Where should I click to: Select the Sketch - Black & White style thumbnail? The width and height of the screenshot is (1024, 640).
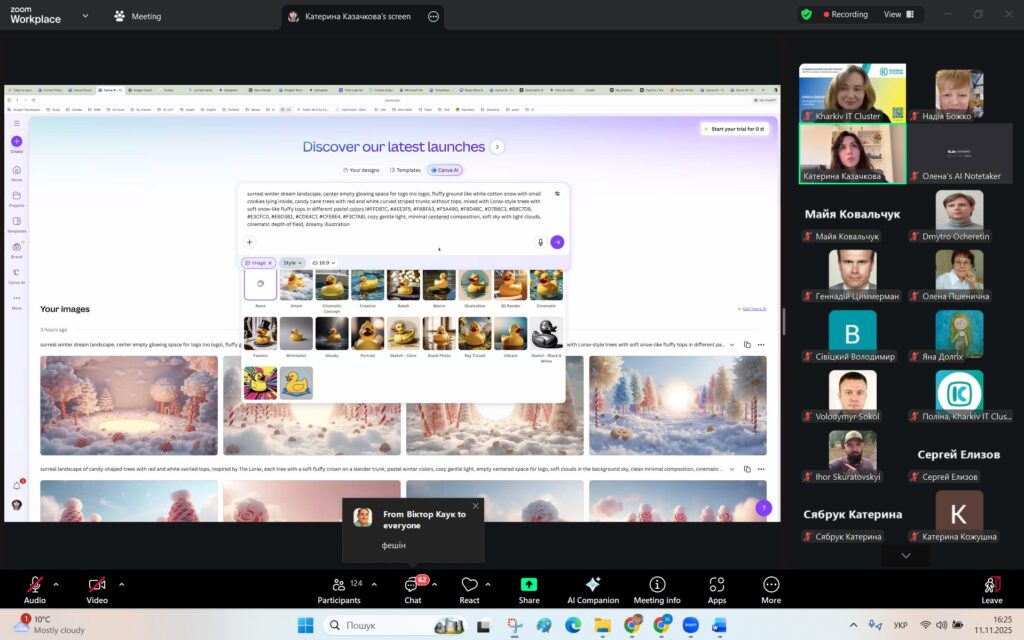(547, 335)
